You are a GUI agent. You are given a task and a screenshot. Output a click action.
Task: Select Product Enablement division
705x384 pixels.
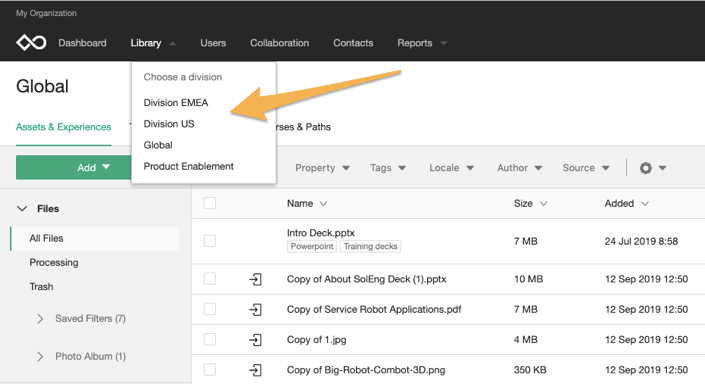point(188,166)
